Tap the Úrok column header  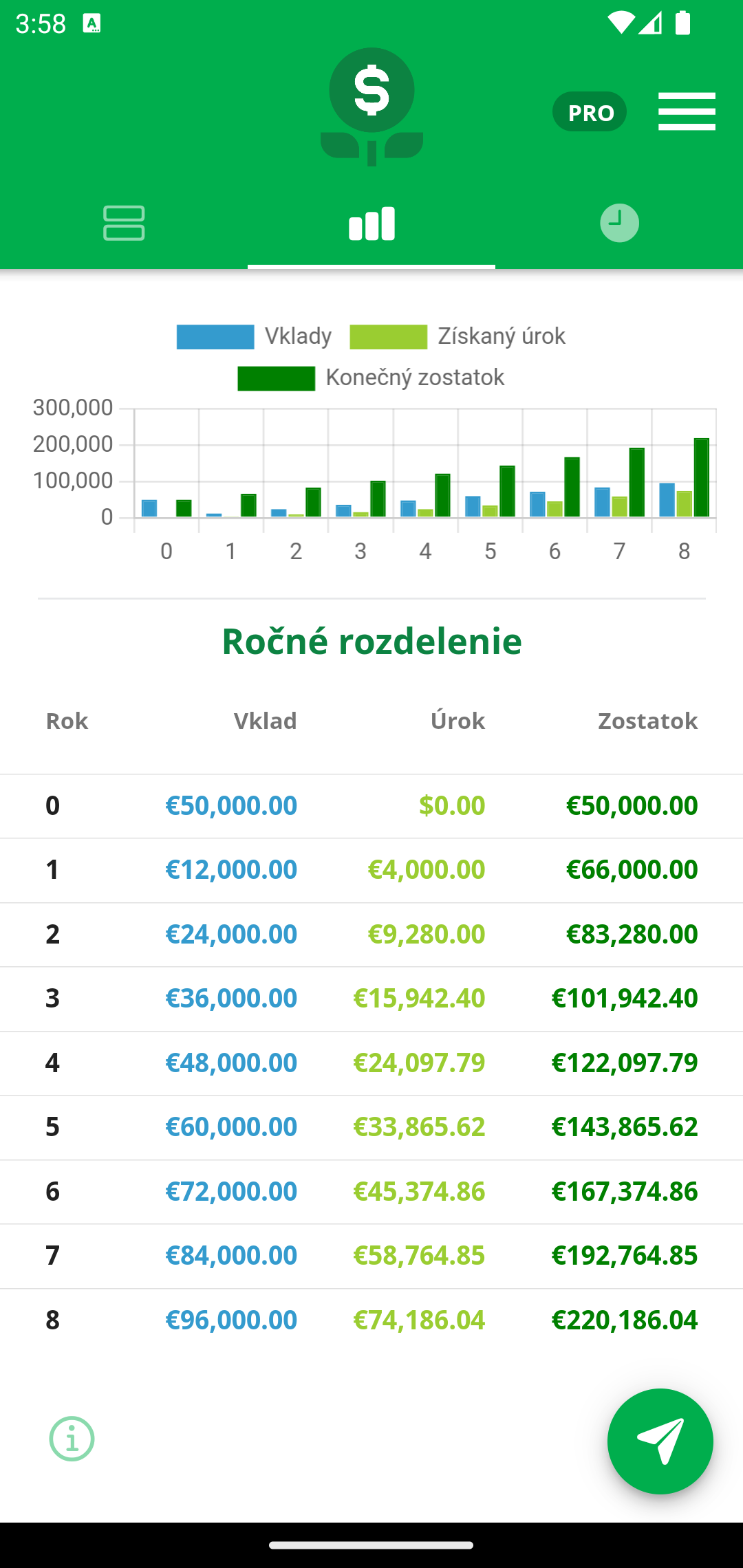coord(458,721)
